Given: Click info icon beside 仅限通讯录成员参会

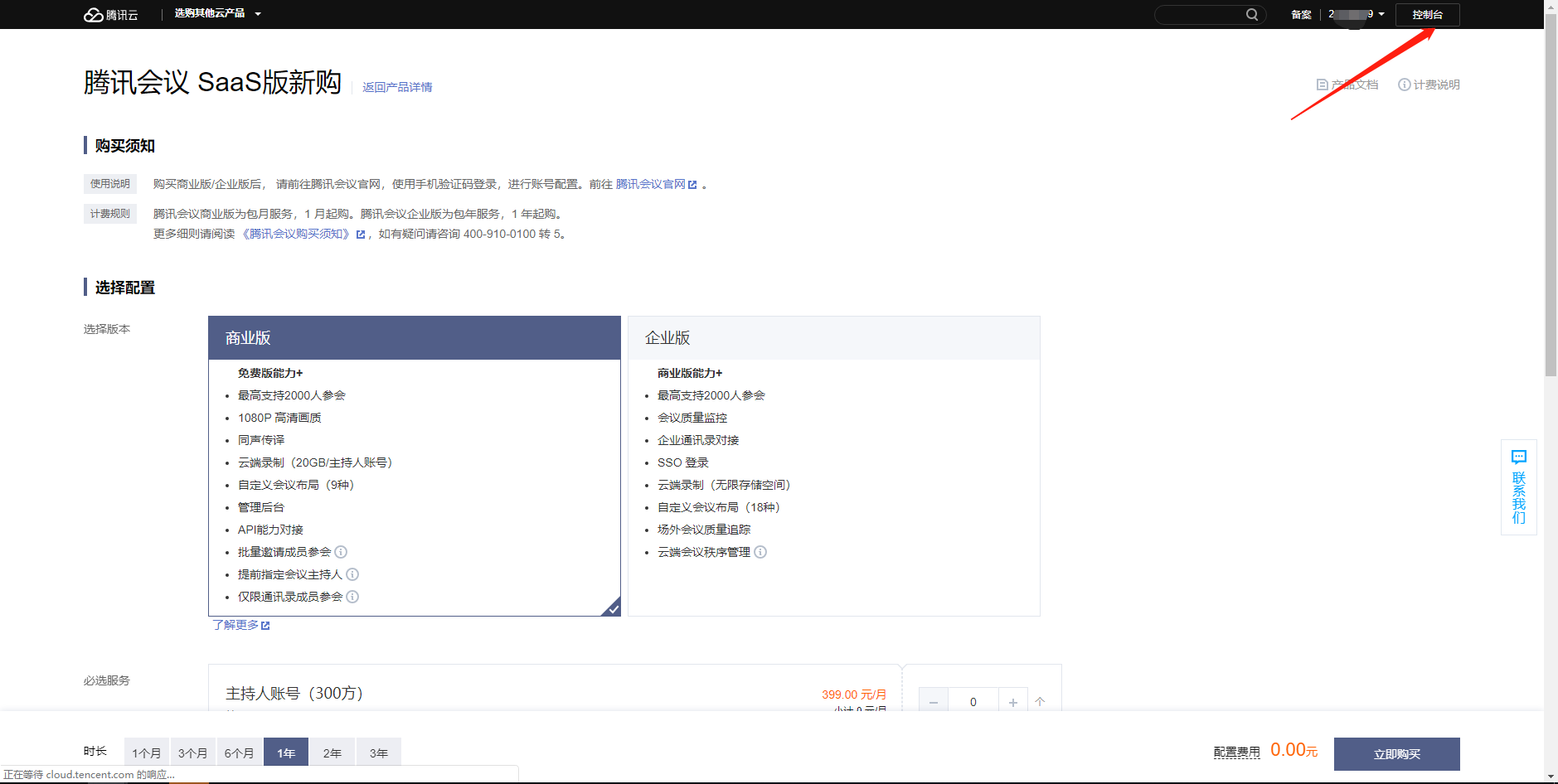Looking at the screenshot, I should coord(352,597).
